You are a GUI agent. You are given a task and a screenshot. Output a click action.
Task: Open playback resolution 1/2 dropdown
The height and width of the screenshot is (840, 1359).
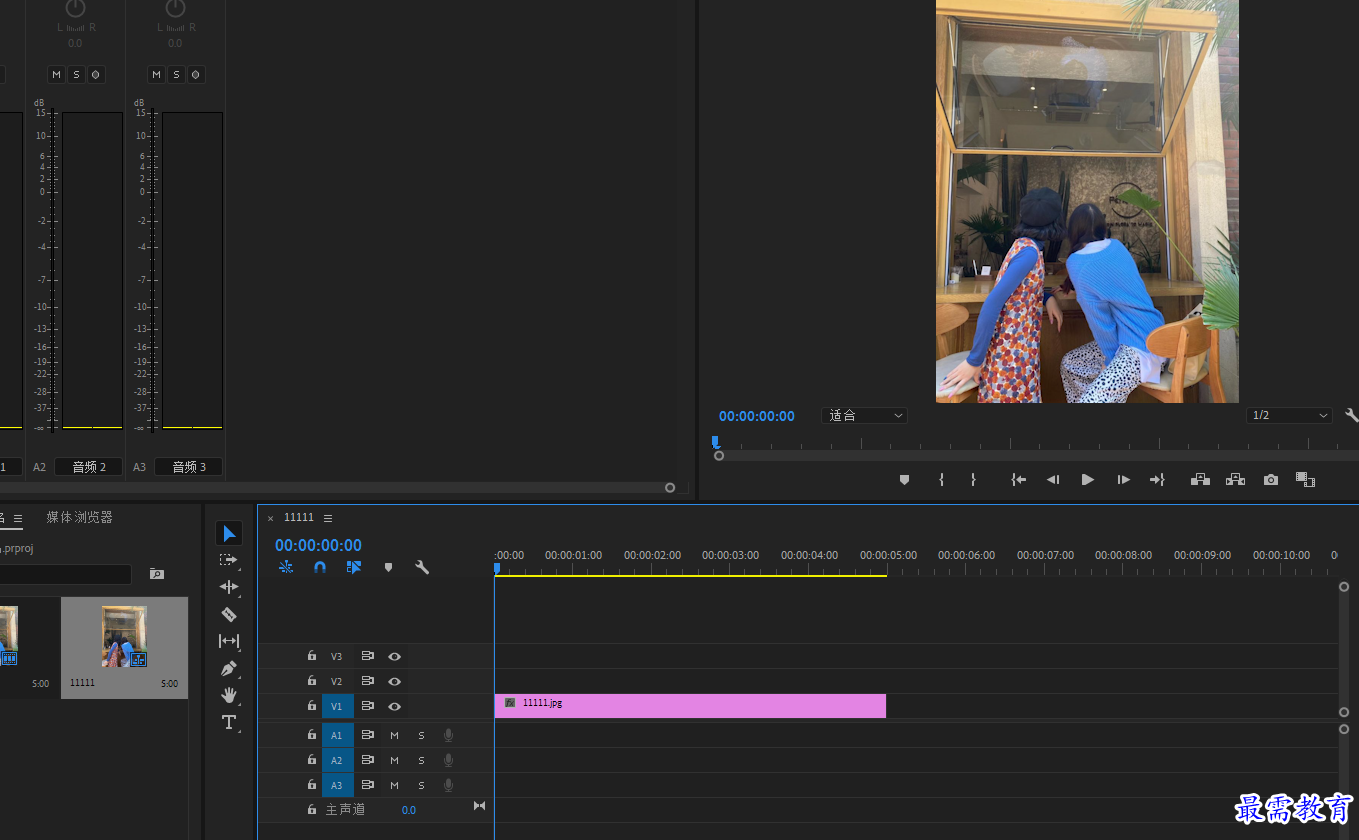point(1290,415)
